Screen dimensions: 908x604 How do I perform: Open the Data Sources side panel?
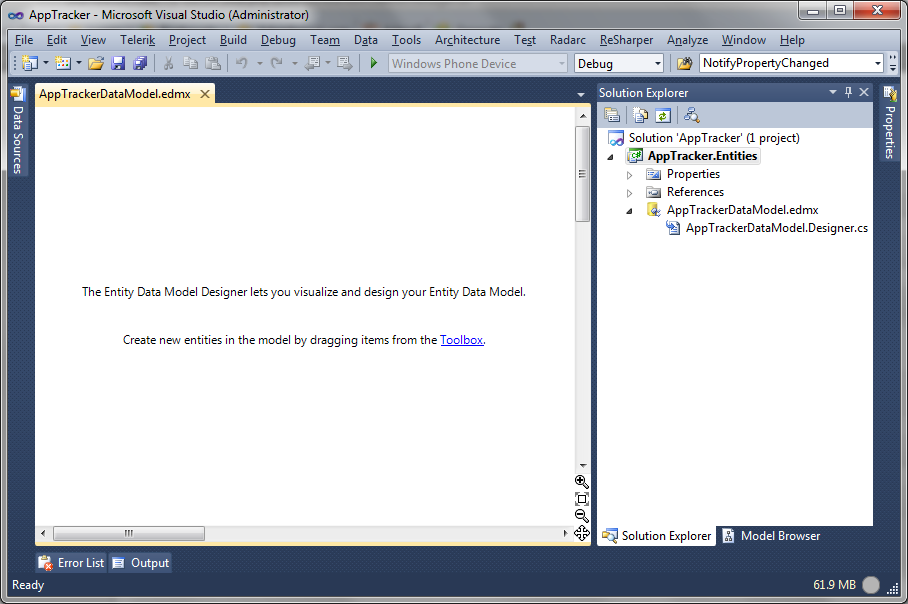click(x=17, y=130)
